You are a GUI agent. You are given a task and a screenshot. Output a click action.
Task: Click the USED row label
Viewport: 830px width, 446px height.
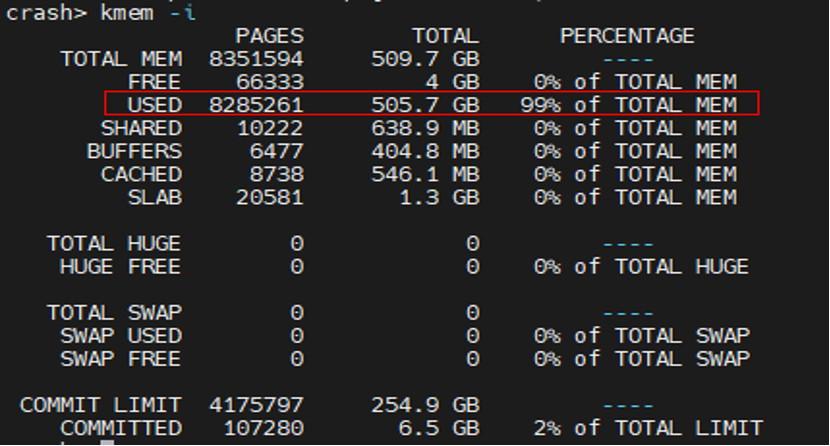click(155, 105)
